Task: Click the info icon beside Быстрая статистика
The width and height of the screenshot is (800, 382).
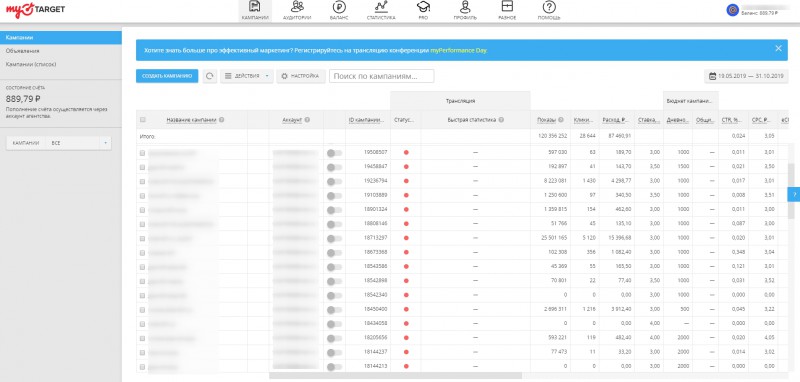Action: 501,120
